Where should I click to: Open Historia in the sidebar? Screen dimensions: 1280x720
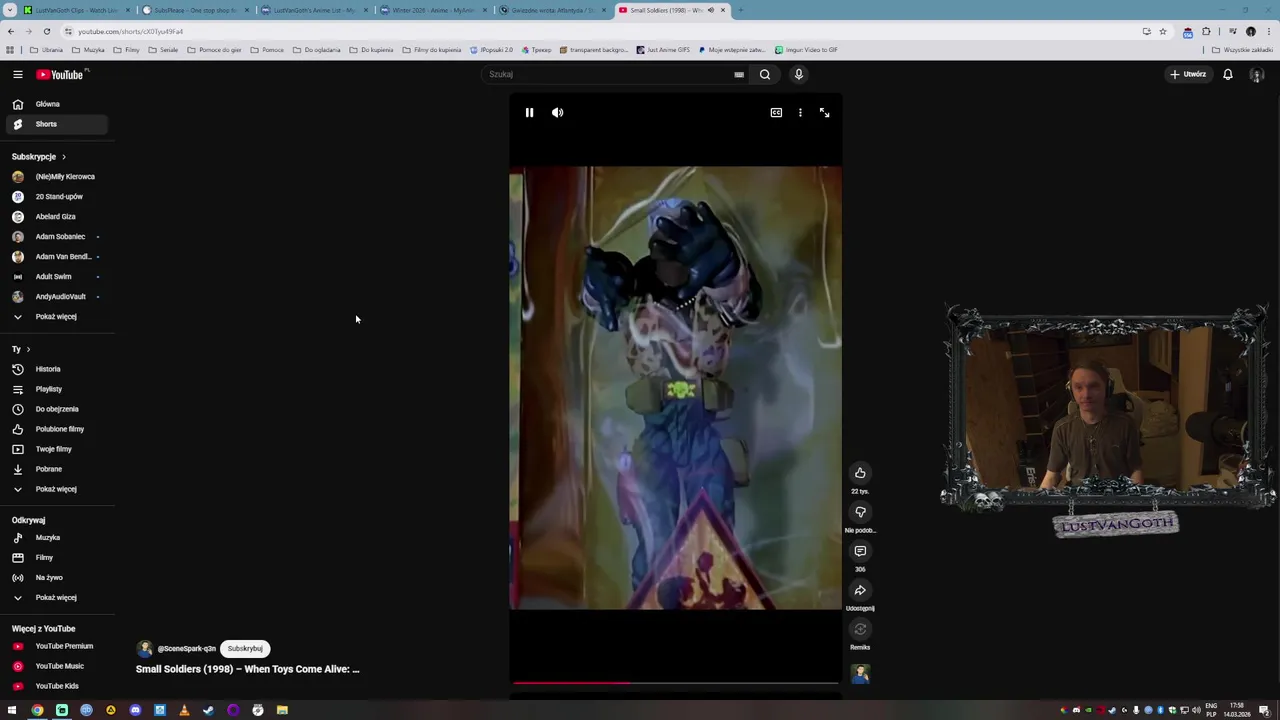point(55,369)
